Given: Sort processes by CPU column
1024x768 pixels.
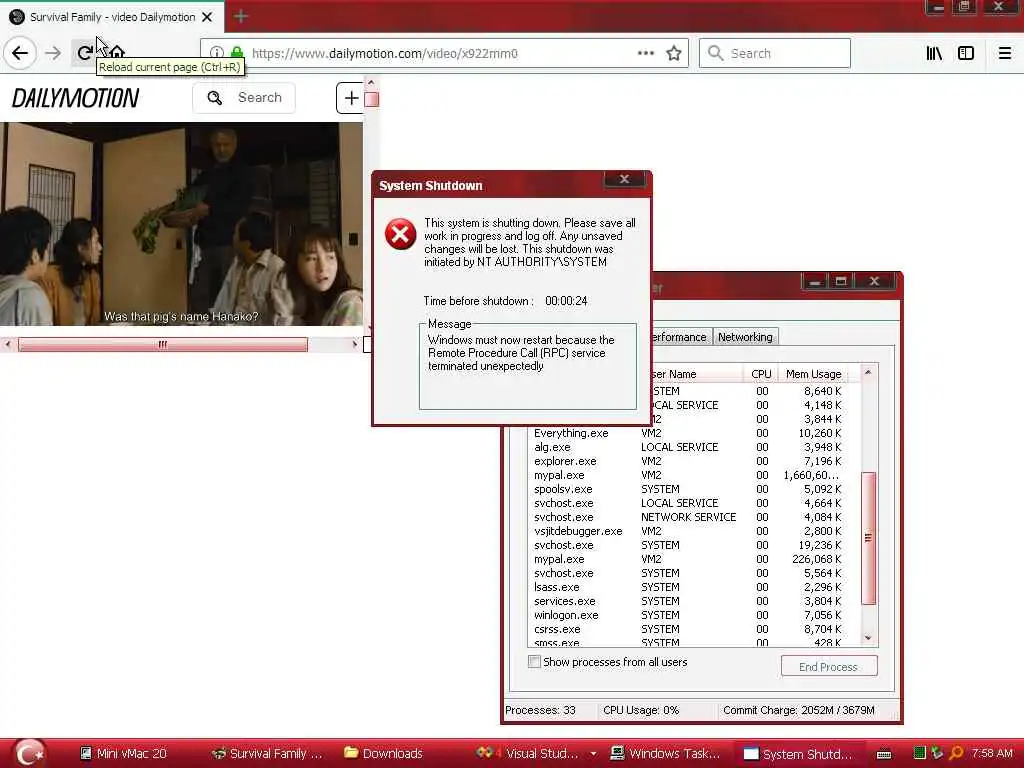Looking at the screenshot, I should tap(761, 374).
